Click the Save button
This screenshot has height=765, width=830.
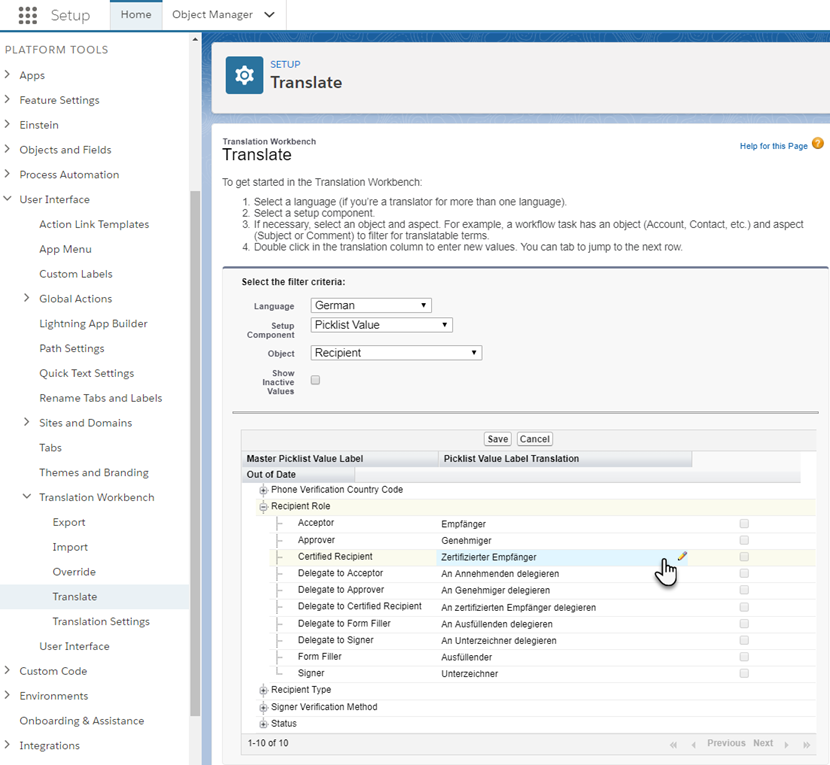coord(497,438)
